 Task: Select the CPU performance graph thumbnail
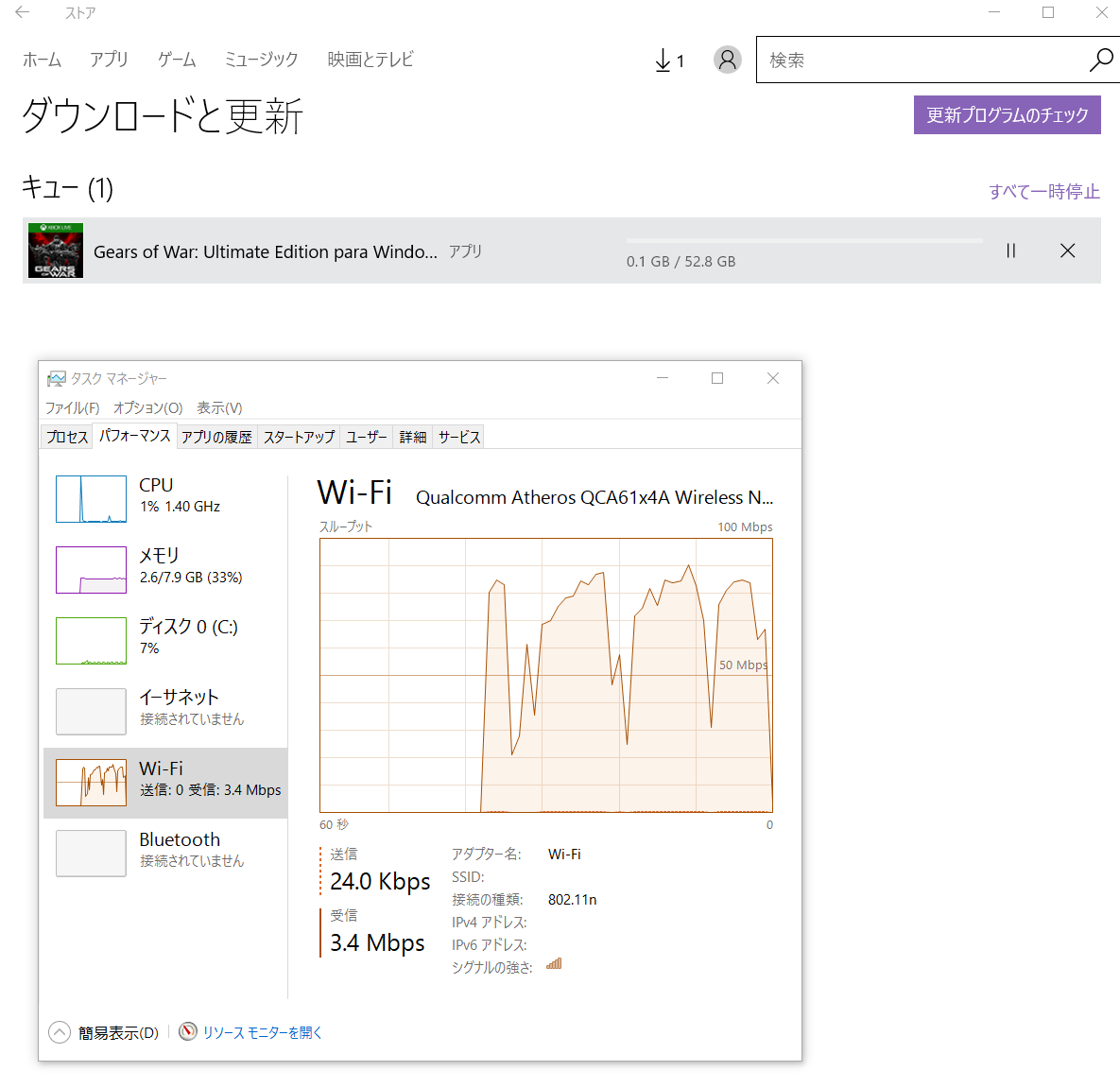pos(92,499)
